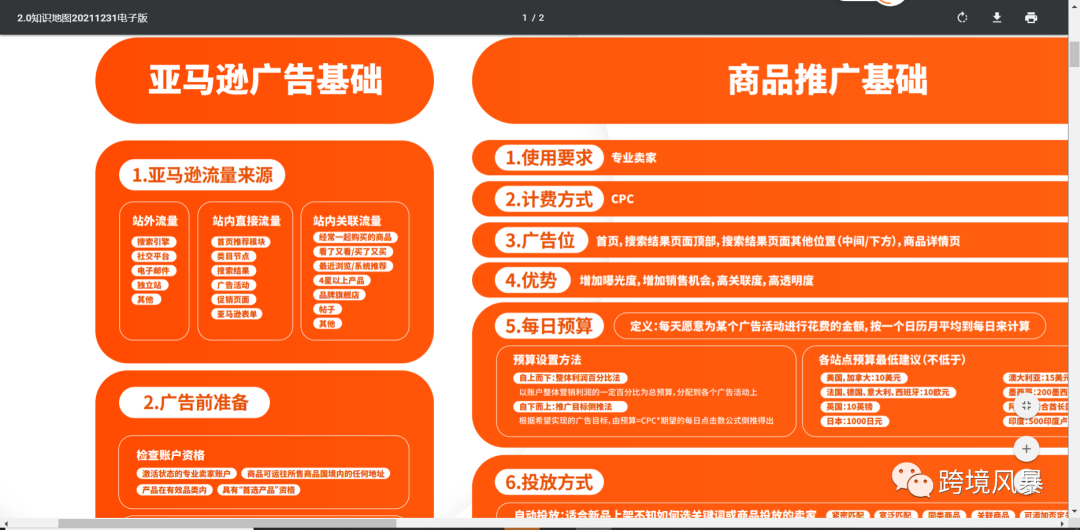
Task: Click the 品牌旗舰店 tag
Action: click(x=339, y=295)
